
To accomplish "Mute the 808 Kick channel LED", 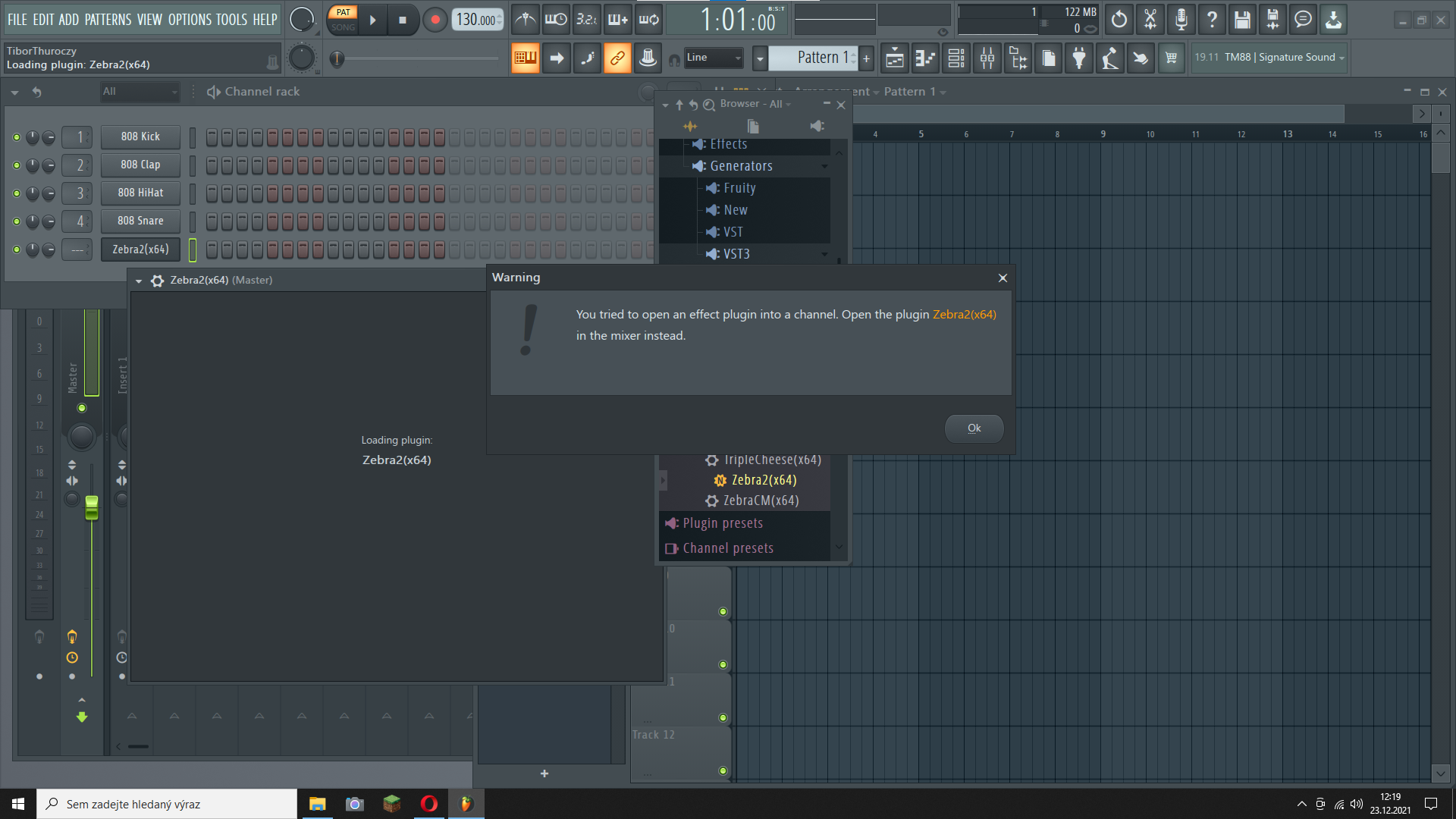I will 17,137.
